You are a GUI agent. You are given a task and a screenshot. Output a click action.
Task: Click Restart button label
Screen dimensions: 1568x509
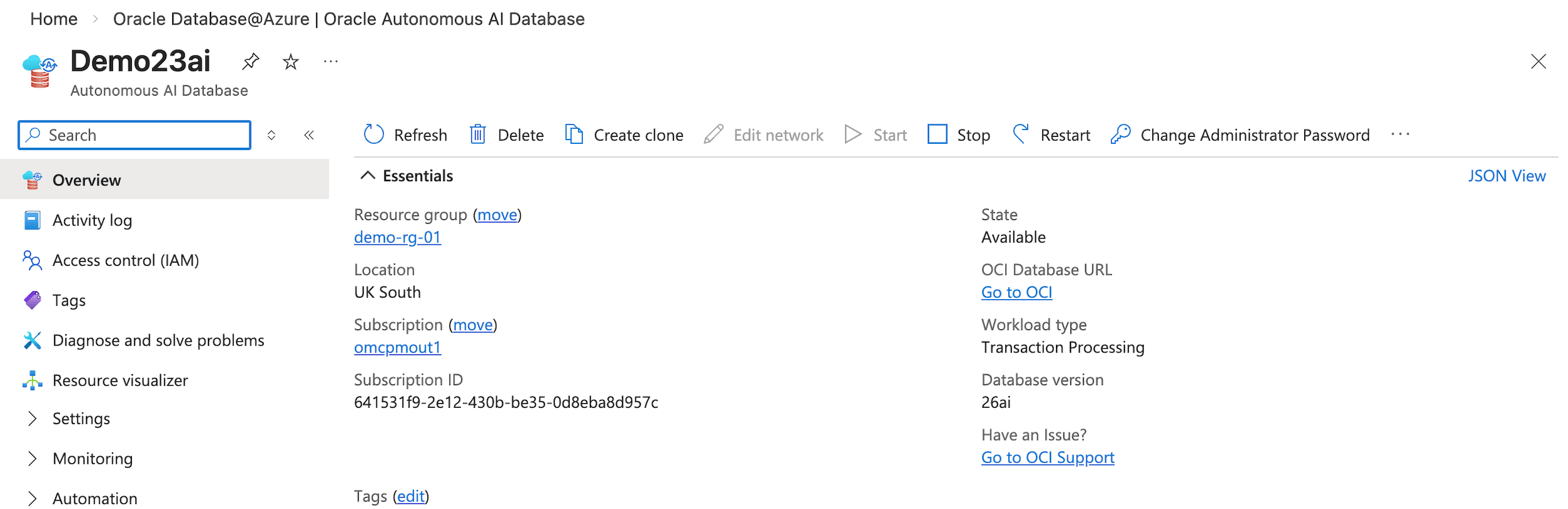coord(1065,135)
